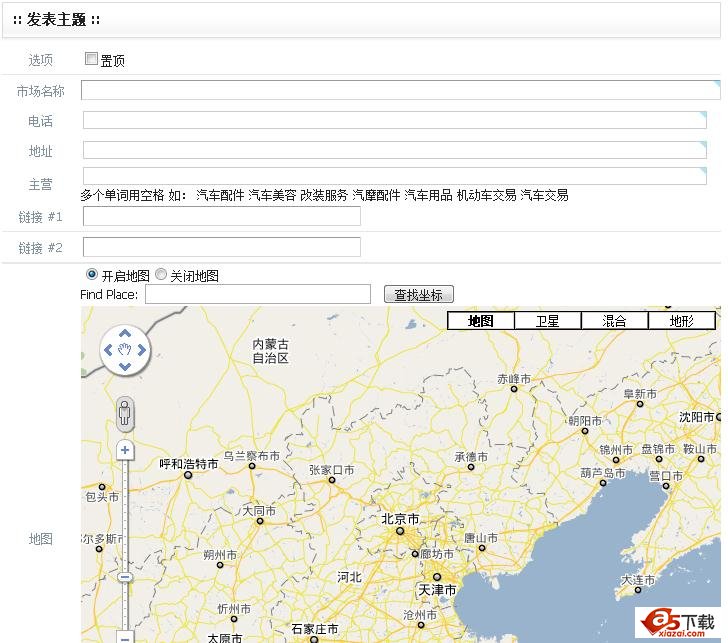
Task: Pan the map right with arrow
Action: pyautogui.click(x=142, y=350)
